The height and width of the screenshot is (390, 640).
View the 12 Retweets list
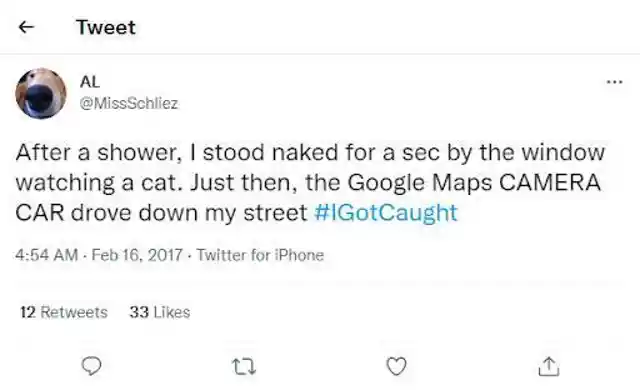[64, 312]
